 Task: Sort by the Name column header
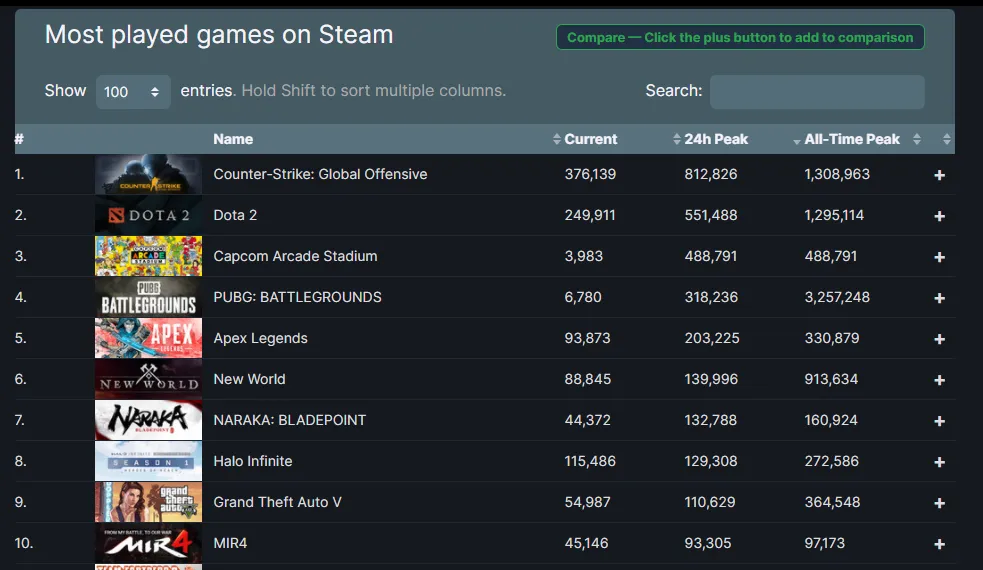pyautogui.click(x=233, y=139)
